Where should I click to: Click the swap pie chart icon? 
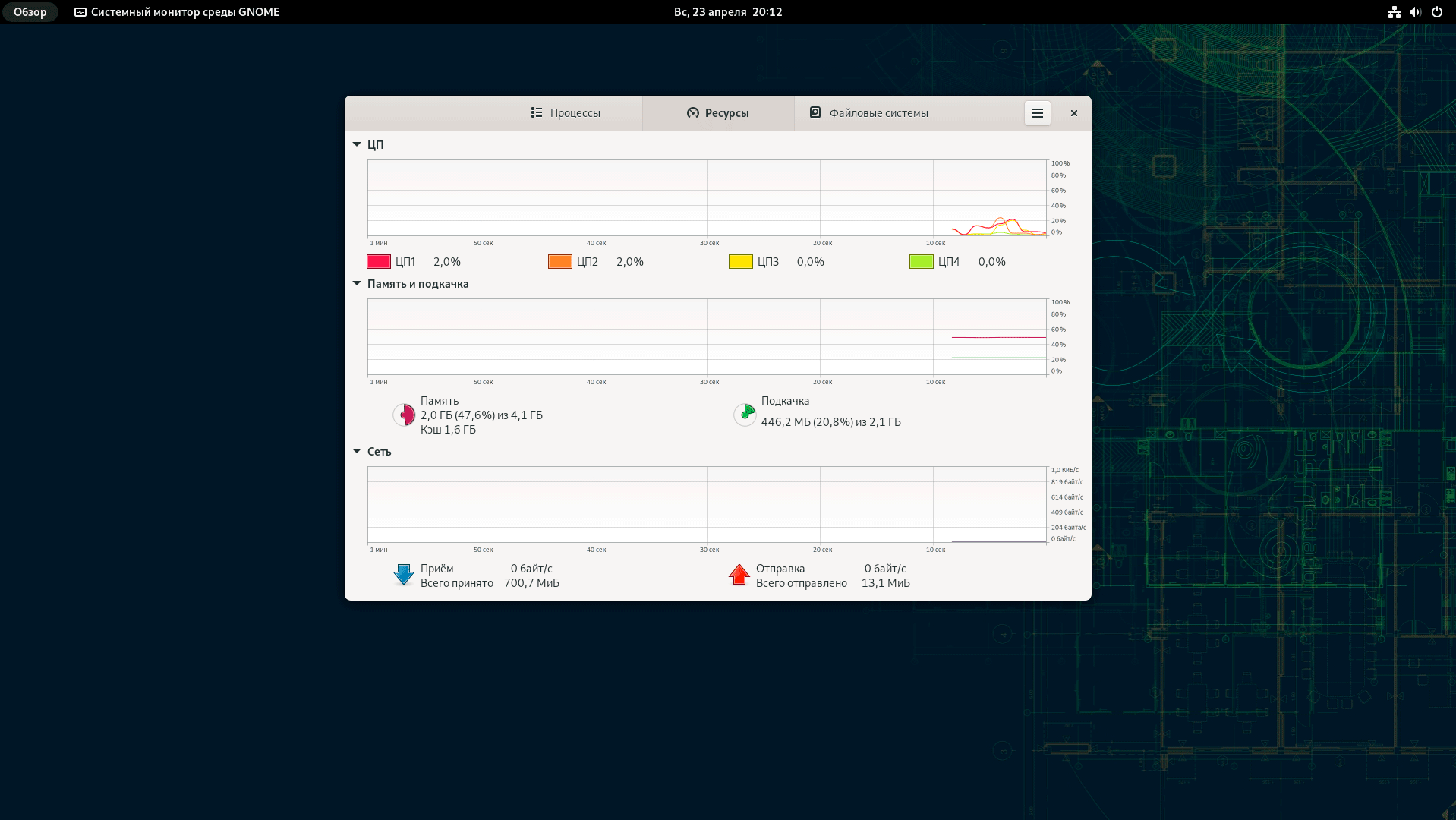(x=745, y=415)
